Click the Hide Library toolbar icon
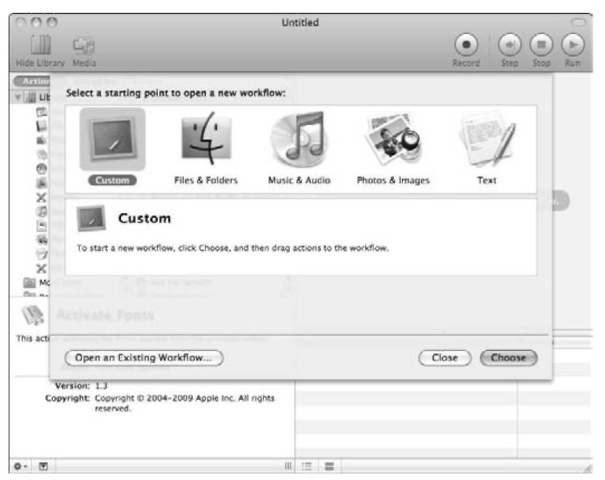Viewport: 605px width, 480px height. [41, 45]
